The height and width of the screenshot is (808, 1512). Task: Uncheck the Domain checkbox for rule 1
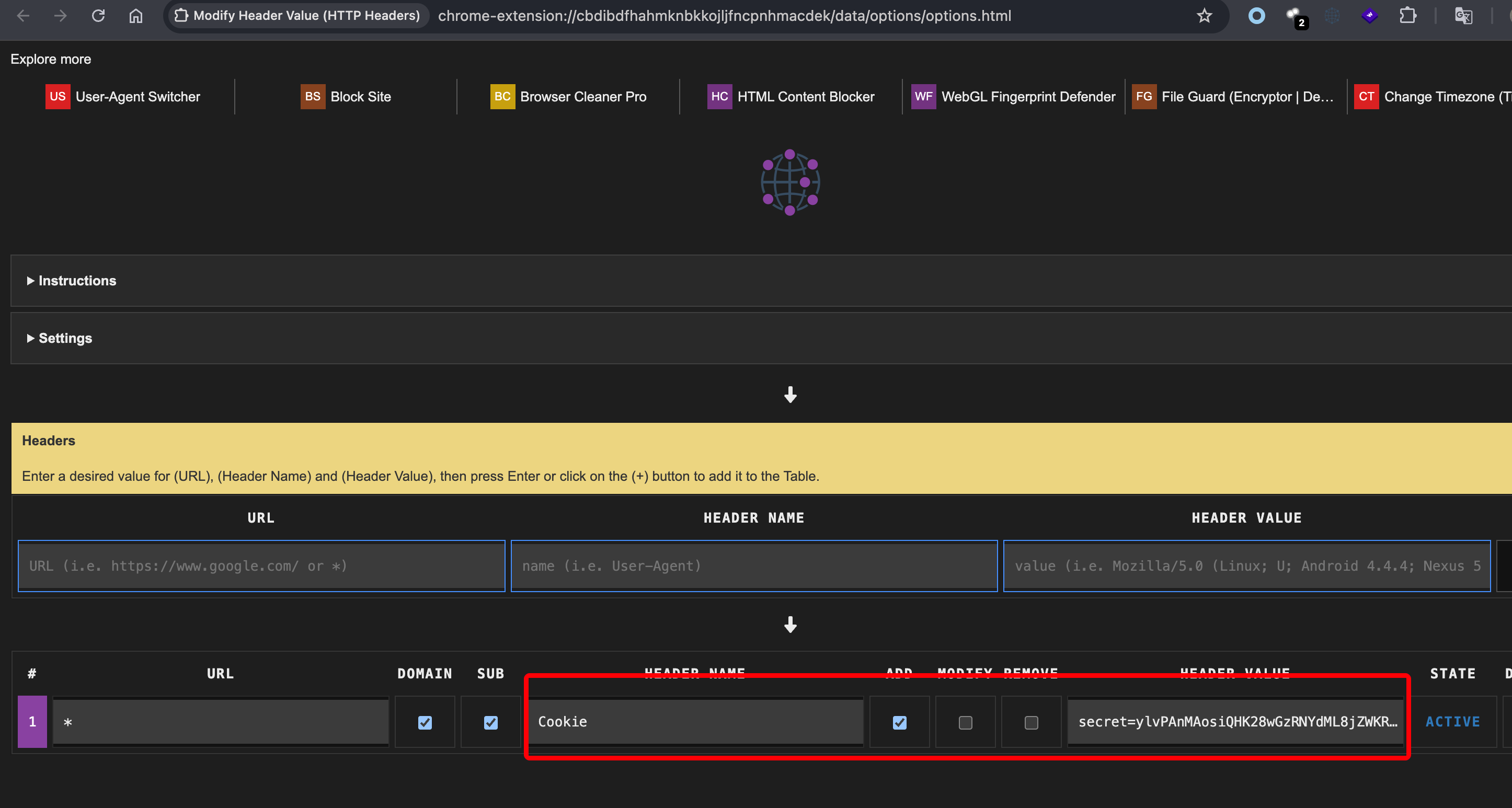(x=425, y=722)
